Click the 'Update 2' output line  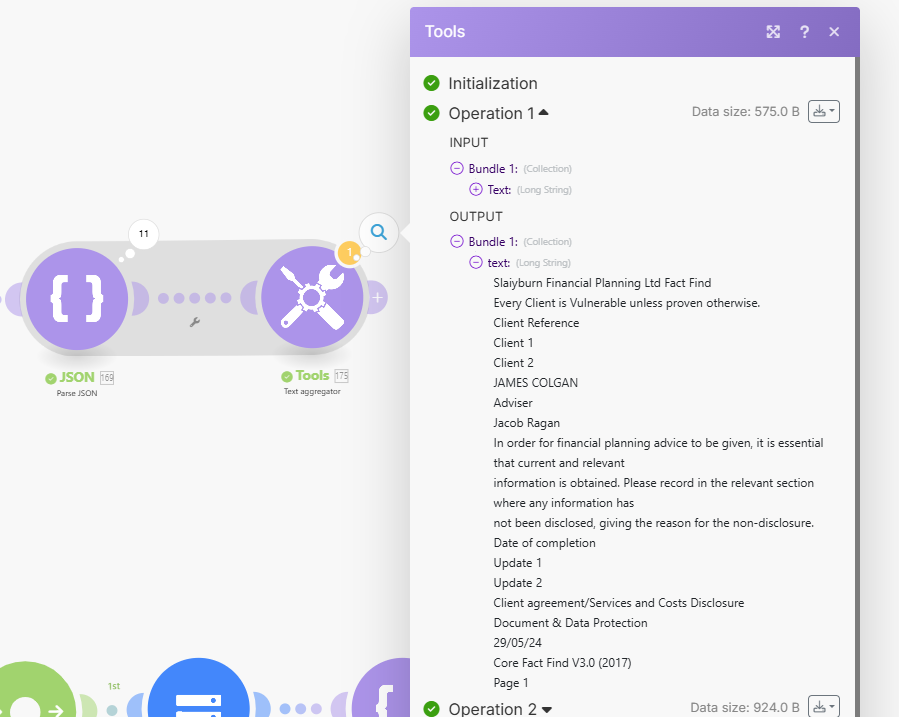click(518, 583)
